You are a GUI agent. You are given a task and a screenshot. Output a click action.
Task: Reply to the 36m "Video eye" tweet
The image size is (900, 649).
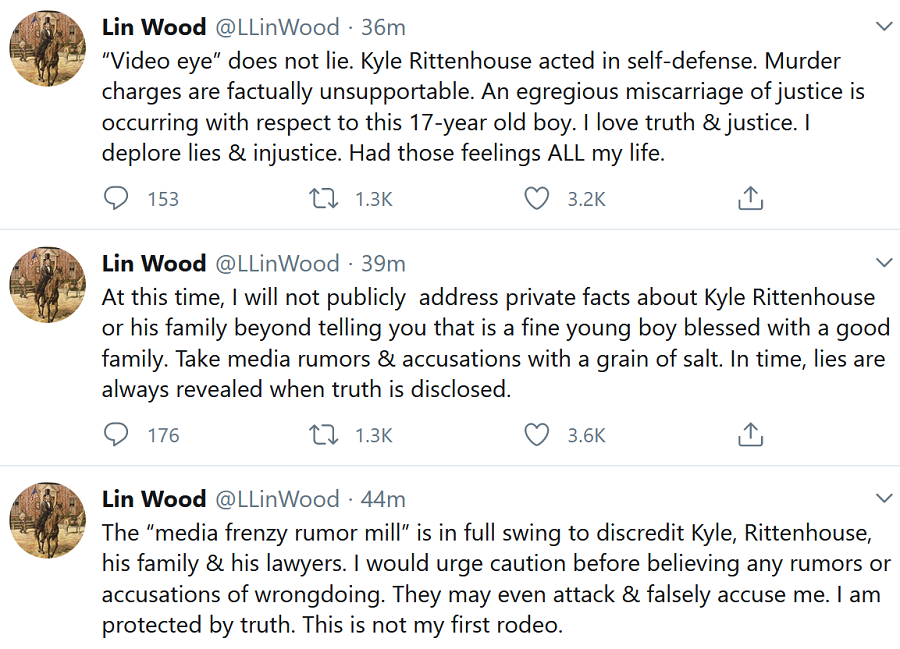116,199
